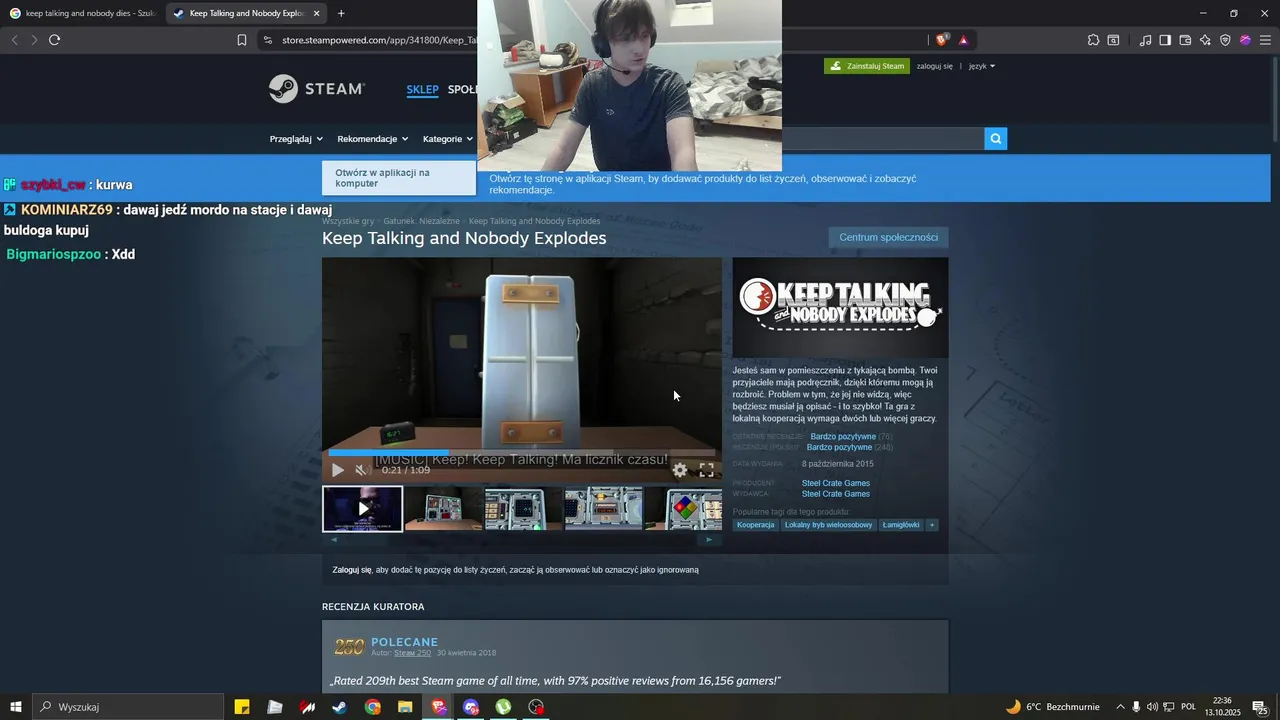Expand more tags with plus button
This screenshot has height=720, width=1280.
coord(932,525)
